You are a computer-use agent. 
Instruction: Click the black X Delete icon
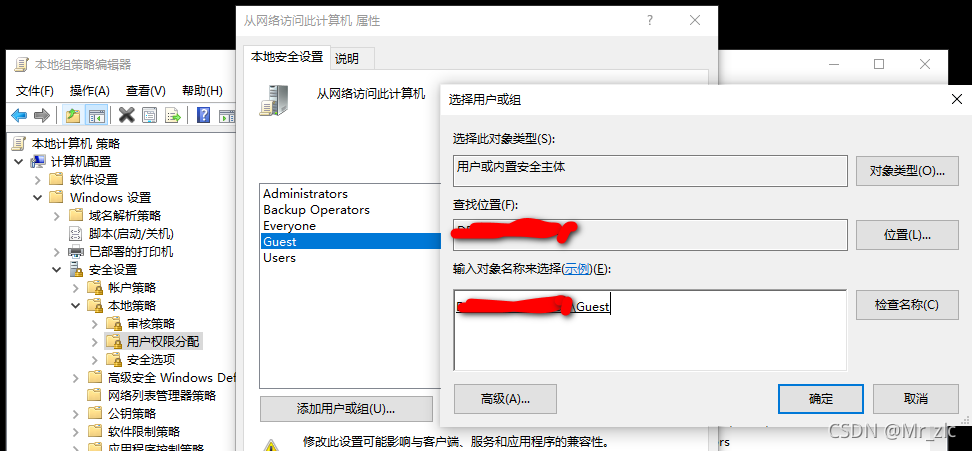pos(126,115)
